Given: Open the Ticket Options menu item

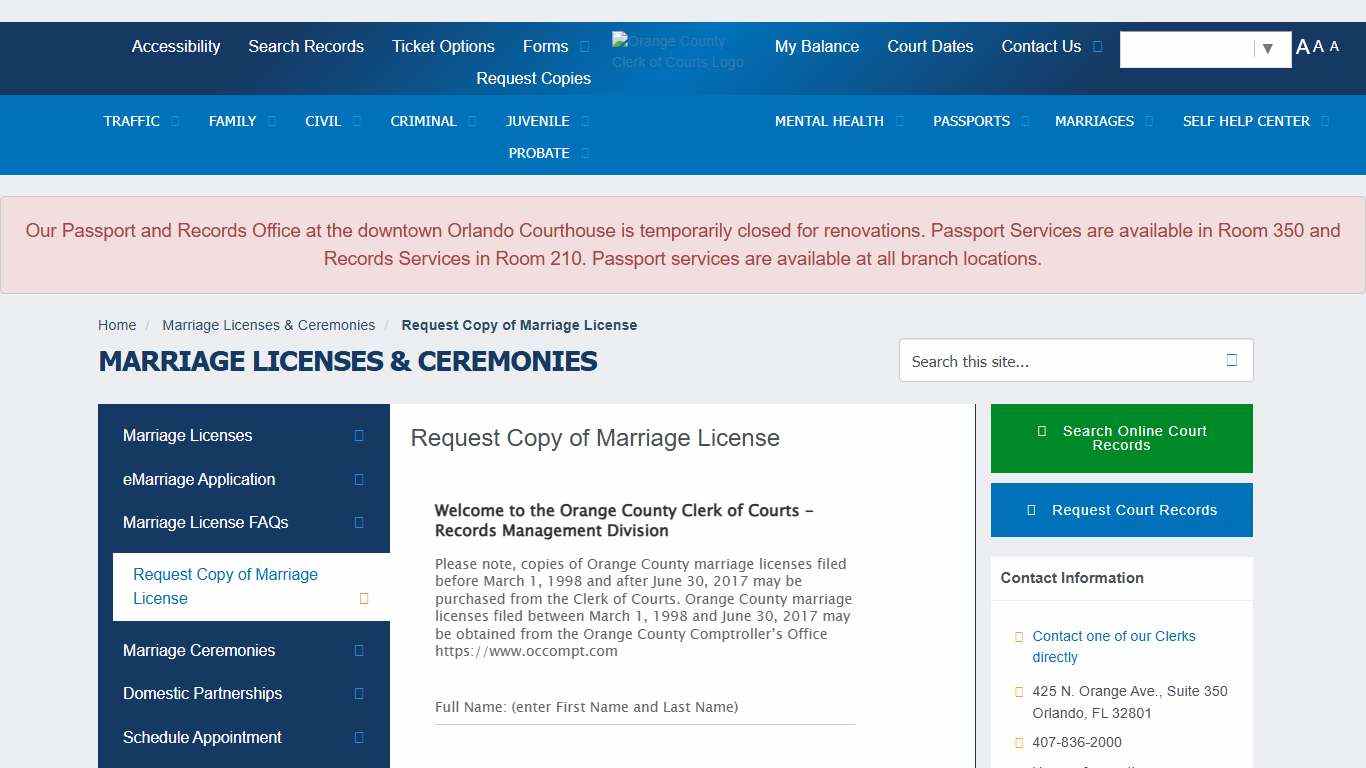Looking at the screenshot, I should (443, 47).
